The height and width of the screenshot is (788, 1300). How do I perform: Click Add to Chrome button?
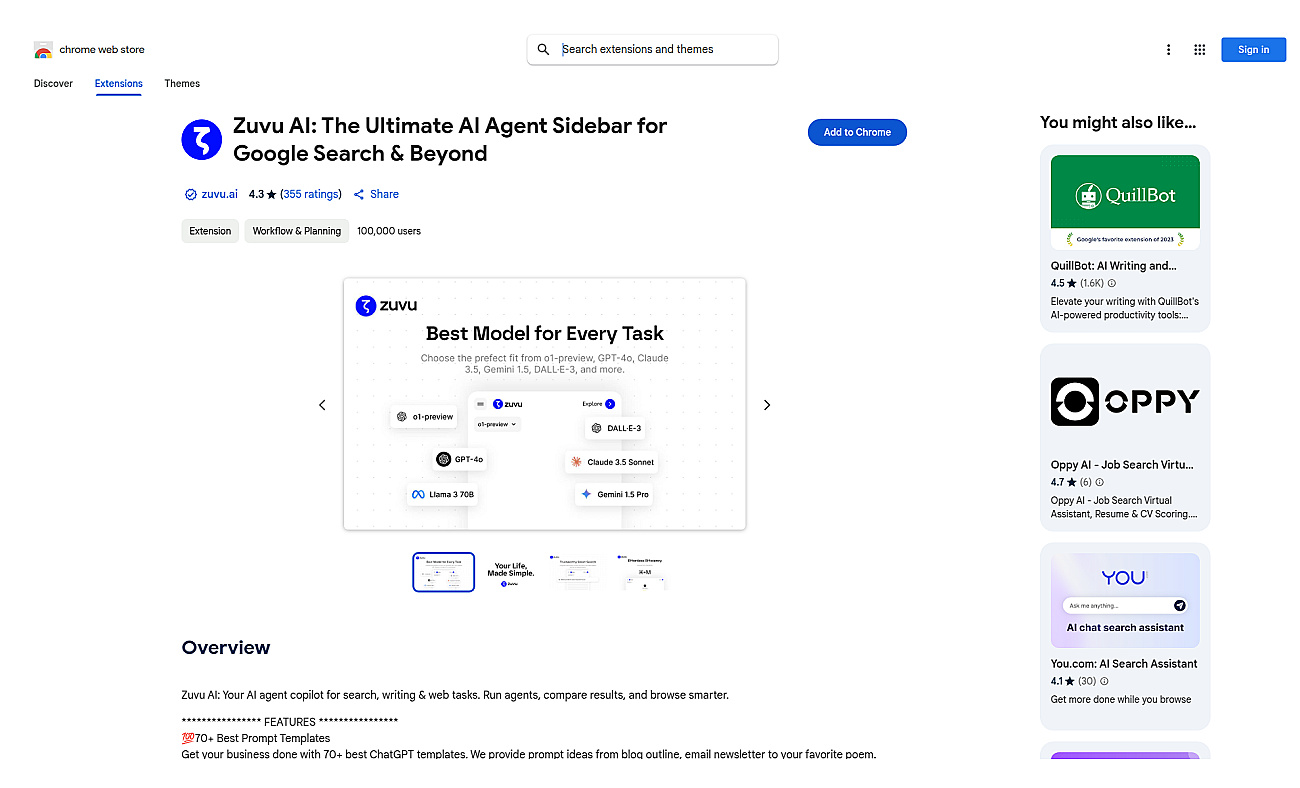857,132
